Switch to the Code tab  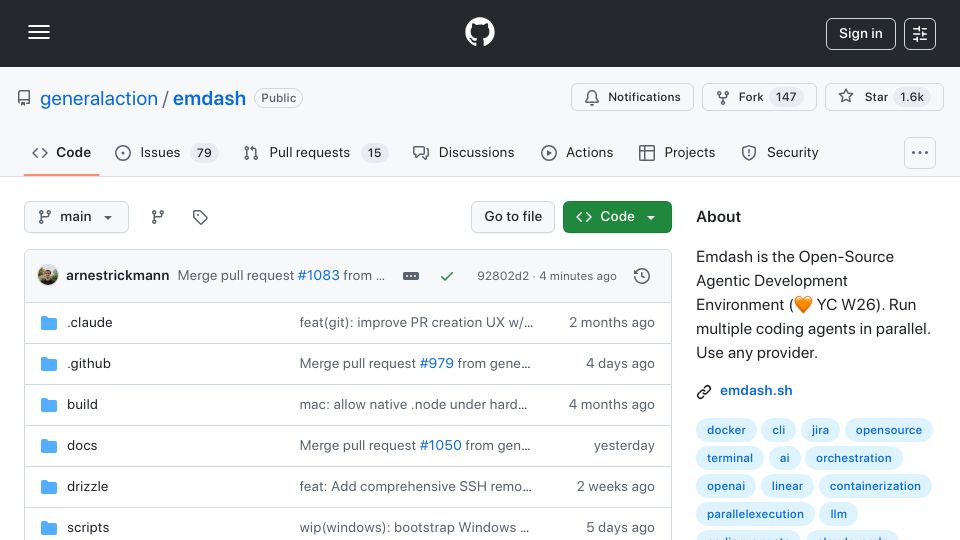coord(61,152)
